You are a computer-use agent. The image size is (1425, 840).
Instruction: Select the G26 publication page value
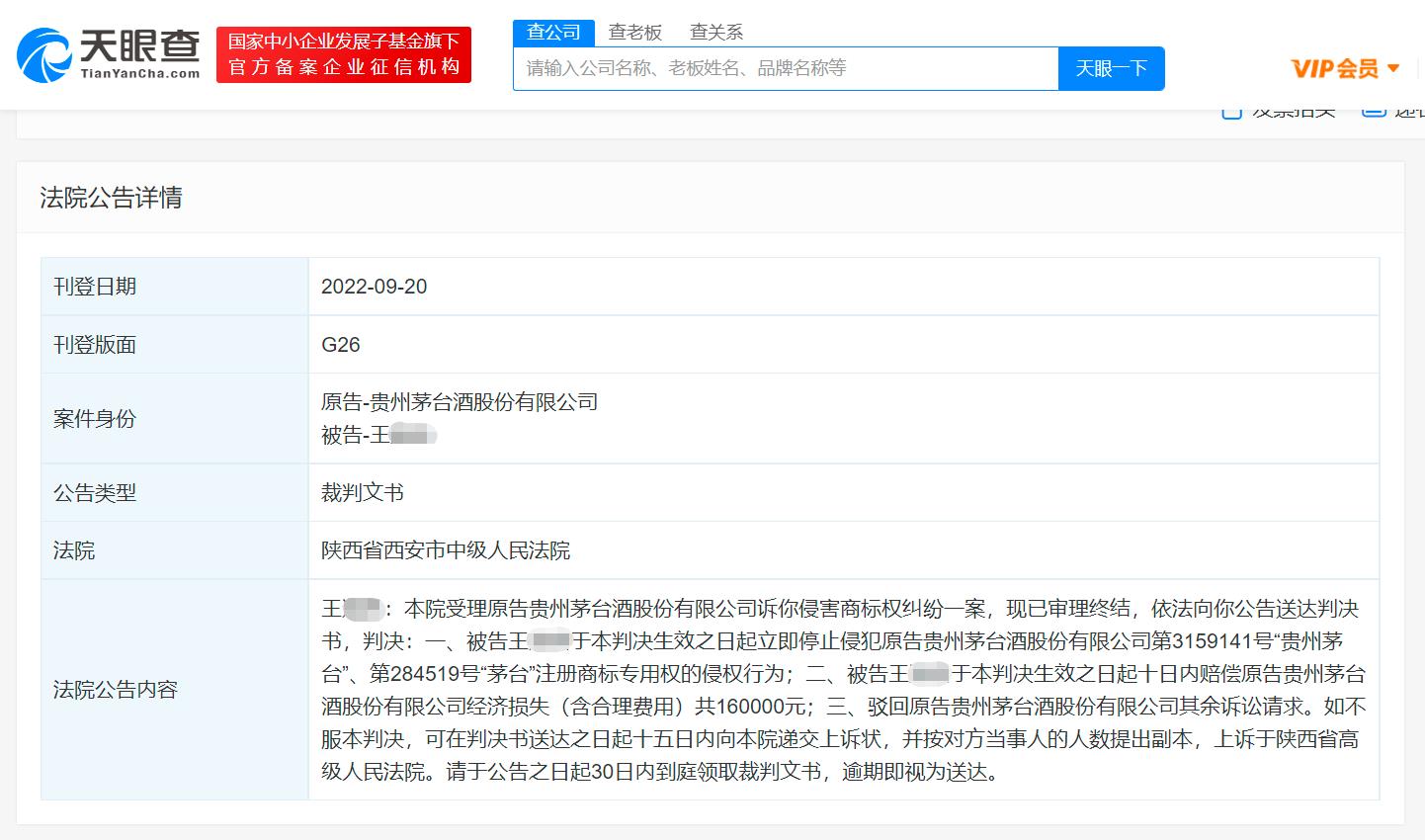[x=341, y=345]
